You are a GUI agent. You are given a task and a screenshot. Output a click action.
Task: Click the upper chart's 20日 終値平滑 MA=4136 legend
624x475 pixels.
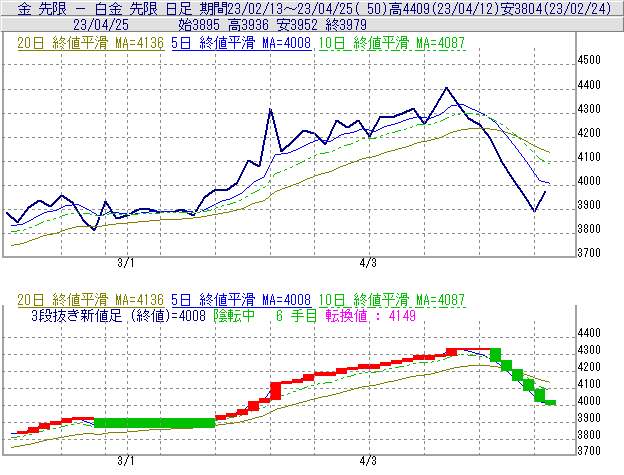(91, 43)
